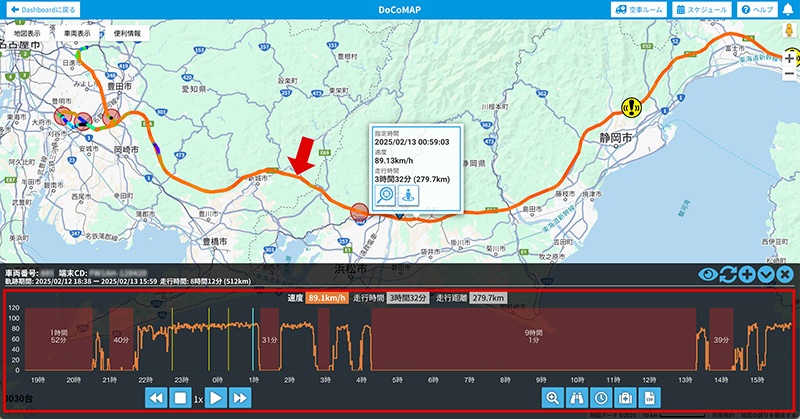Viewport: 800px width, 419px height.
Task: Click the street view person icon in popup
Action: [x=408, y=197]
